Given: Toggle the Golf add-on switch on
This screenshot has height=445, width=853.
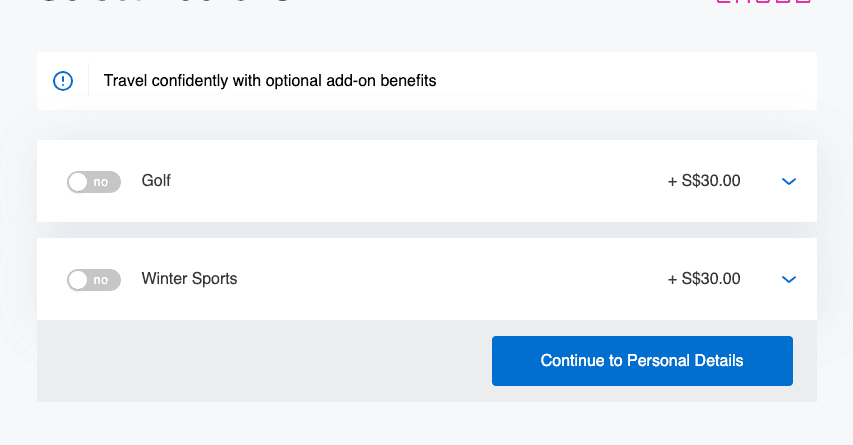Looking at the screenshot, I should coord(94,182).
